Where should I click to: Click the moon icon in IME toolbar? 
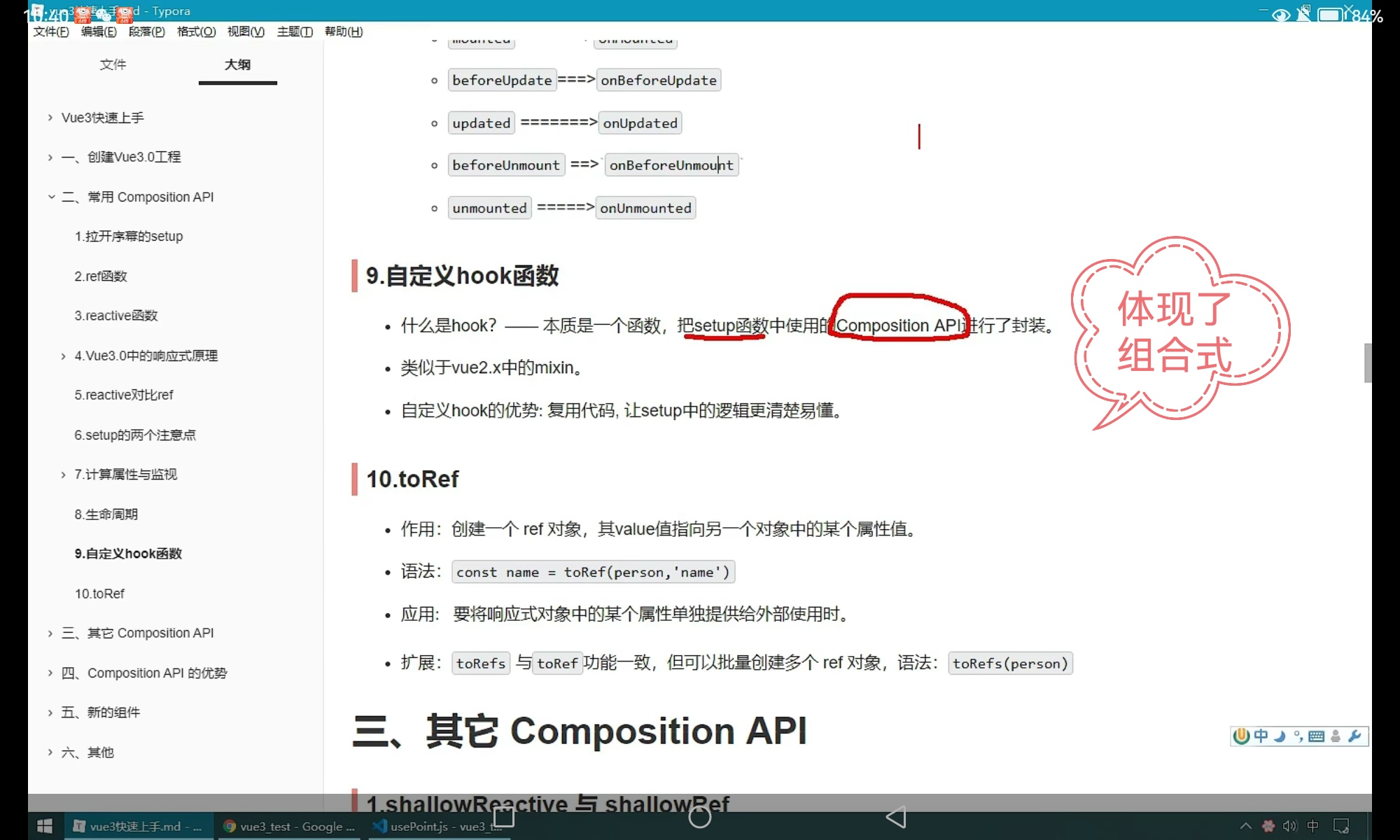click(x=1280, y=736)
